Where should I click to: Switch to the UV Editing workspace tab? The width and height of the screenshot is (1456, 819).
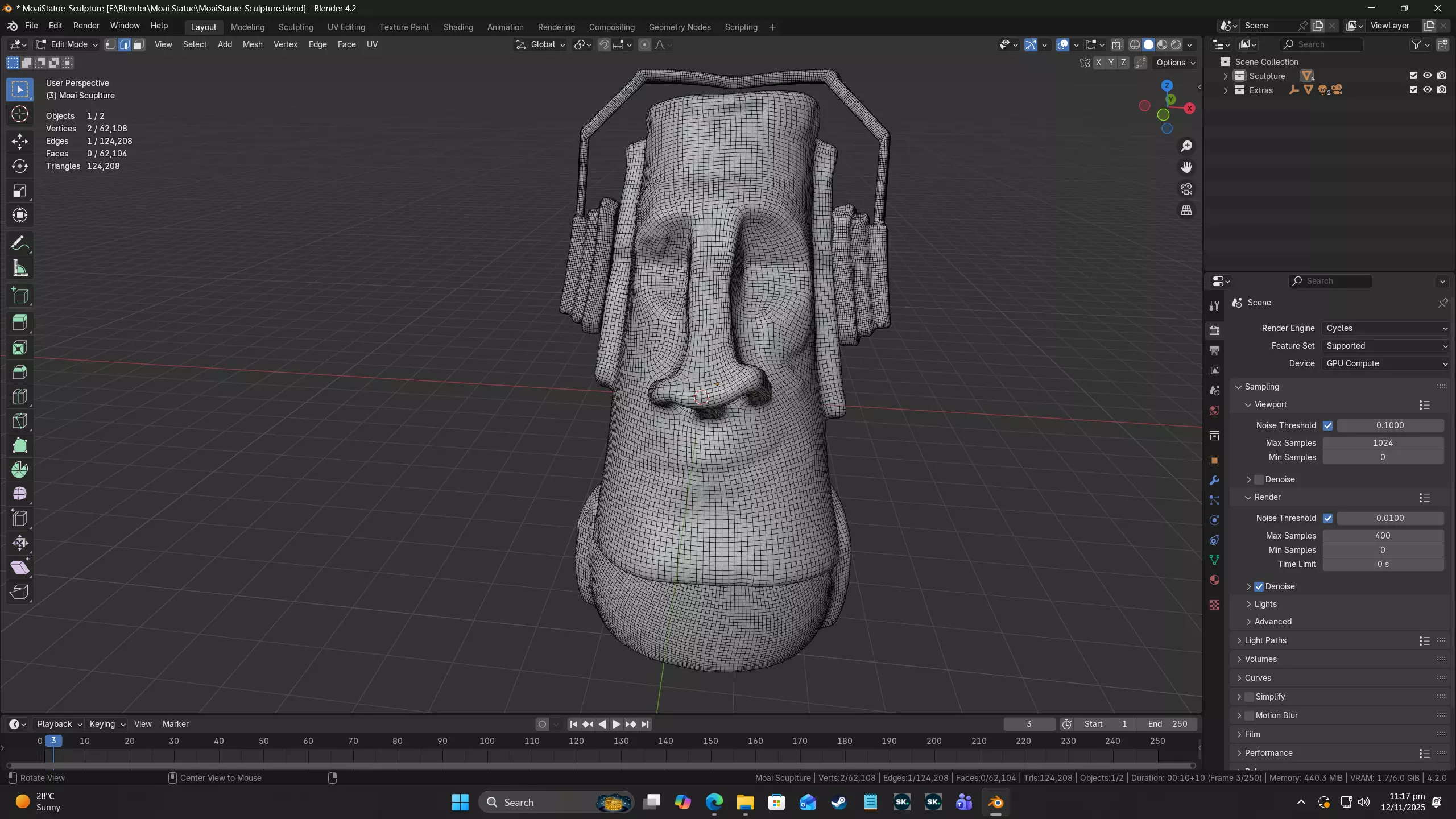pyautogui.click(x=346, y=27)
